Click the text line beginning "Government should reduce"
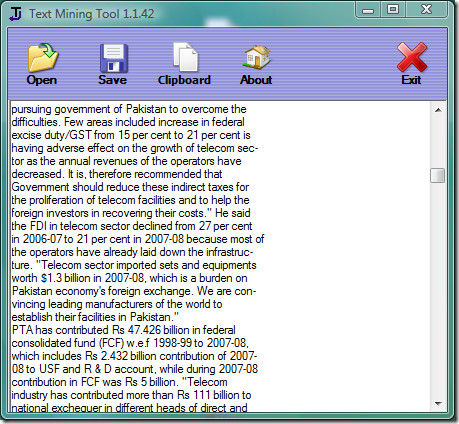Image resolution: width=459 pixels, height=424 pixels. [130, 187]
